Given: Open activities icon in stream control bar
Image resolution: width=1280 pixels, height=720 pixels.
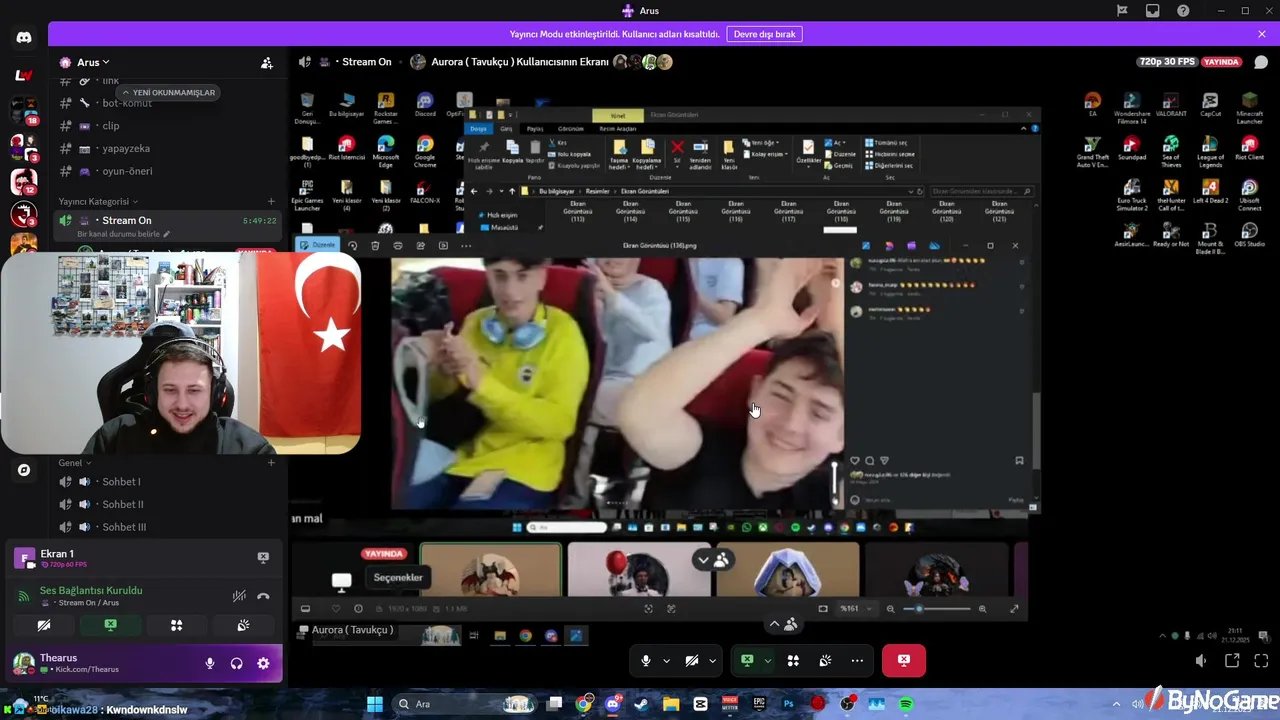Looking at the screenshot, I should point(793,661).
